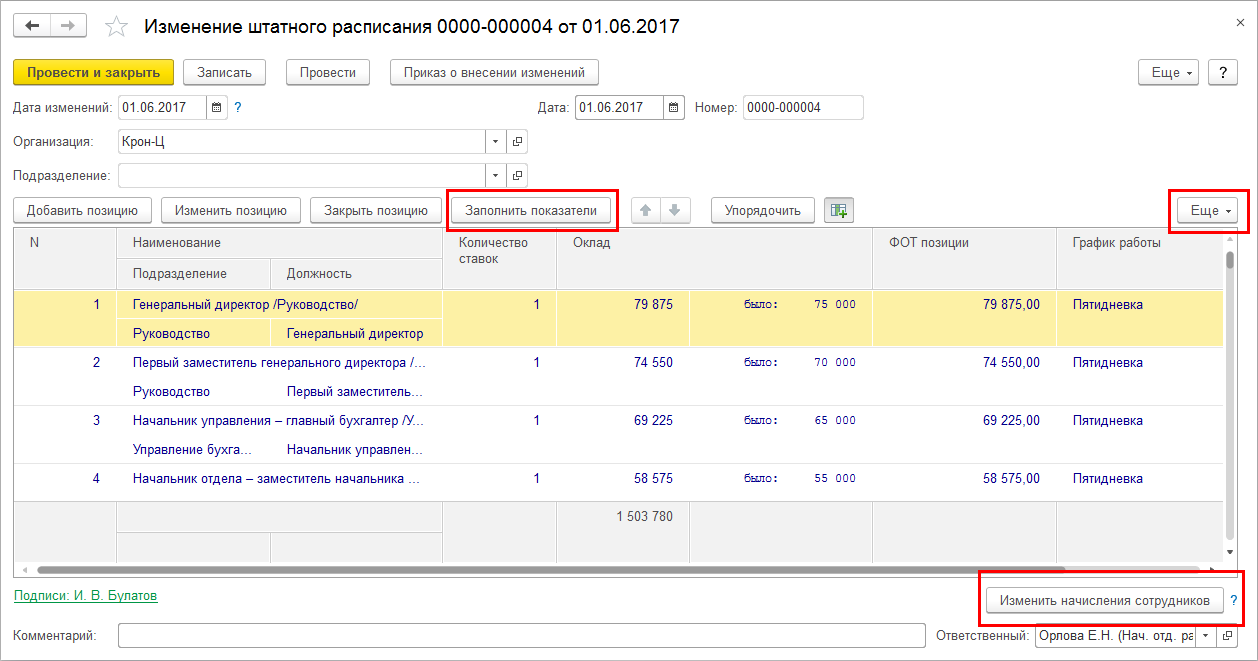Open the Еще menu above the table
Image resolution: width=1258 pixels, height=661 pixels.
pyautogui.click(x=1207, y=210)
